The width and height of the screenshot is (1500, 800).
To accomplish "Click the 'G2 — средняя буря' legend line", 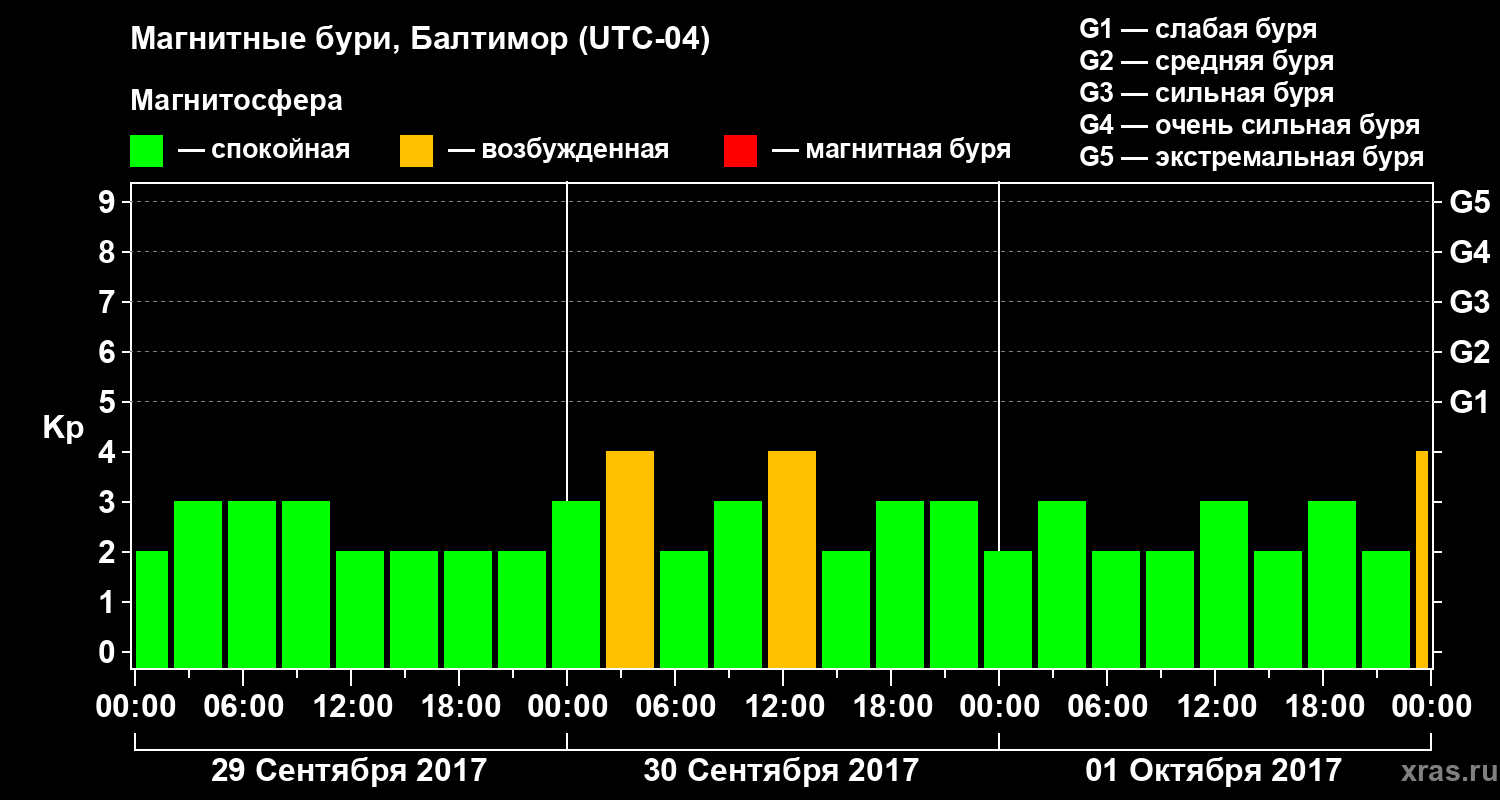I will (1206, 61).
